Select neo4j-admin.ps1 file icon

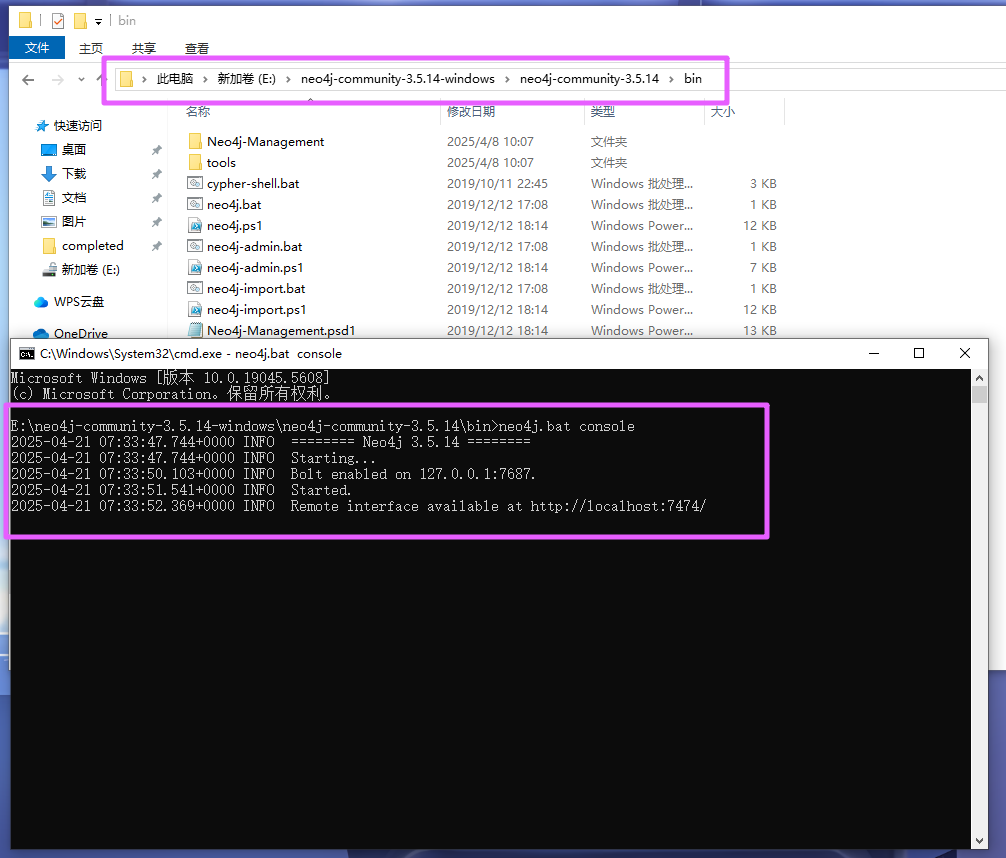195,267
